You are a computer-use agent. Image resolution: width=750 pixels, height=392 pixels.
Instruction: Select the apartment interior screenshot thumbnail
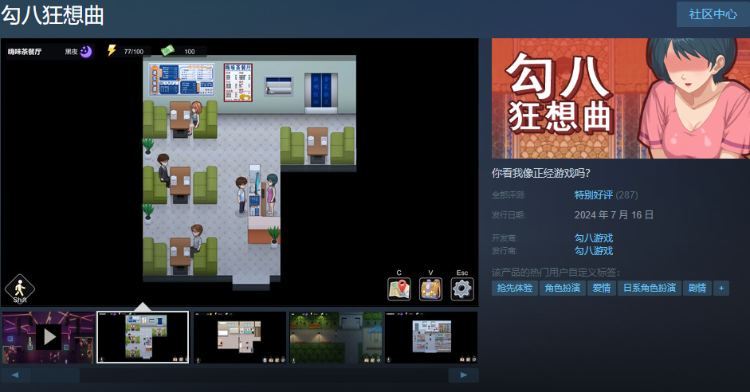click(240, 338)
